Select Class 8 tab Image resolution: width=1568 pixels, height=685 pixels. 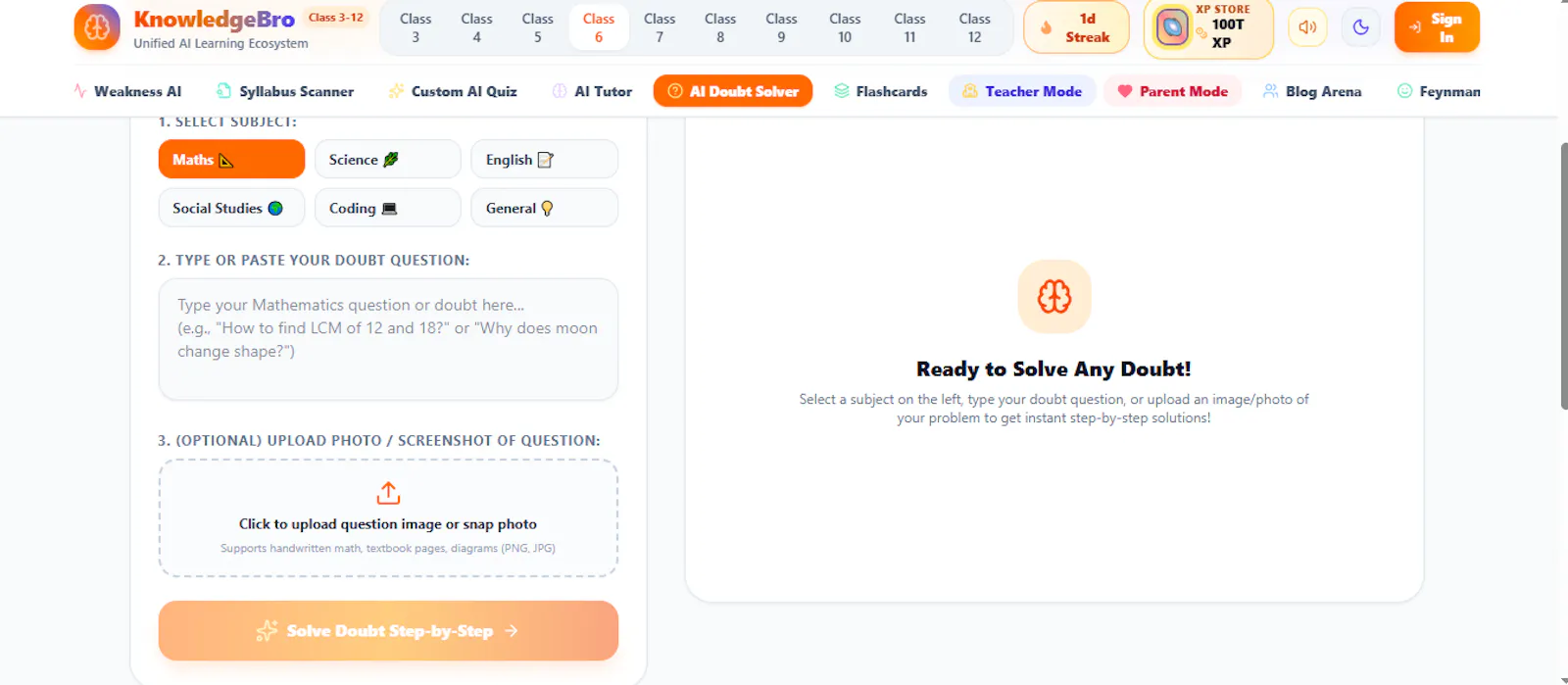point(720,27)
